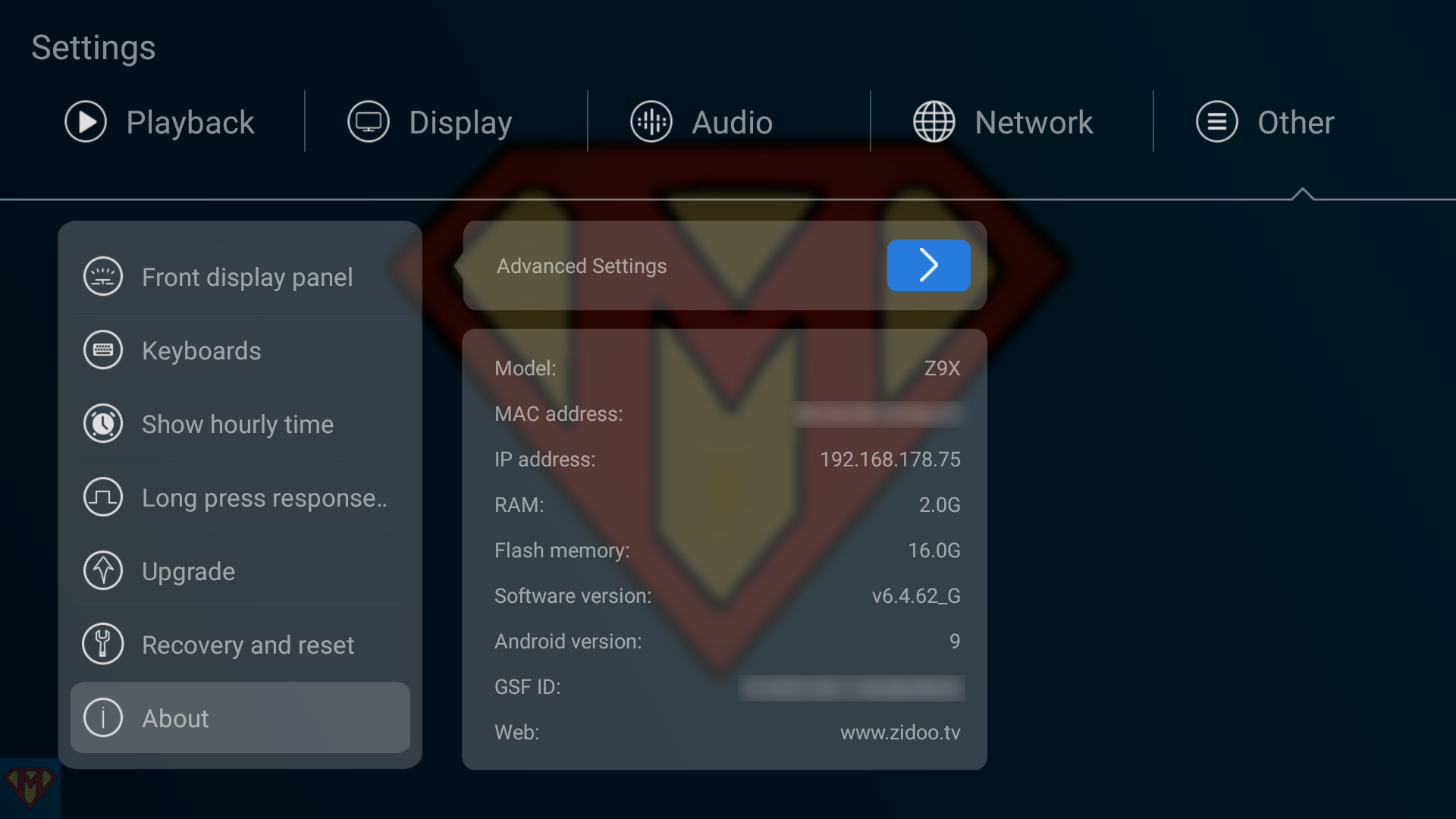This screenshot has width=1456, height=819.
Task: Click the Front display panel icon
Action: coord(102,277)
